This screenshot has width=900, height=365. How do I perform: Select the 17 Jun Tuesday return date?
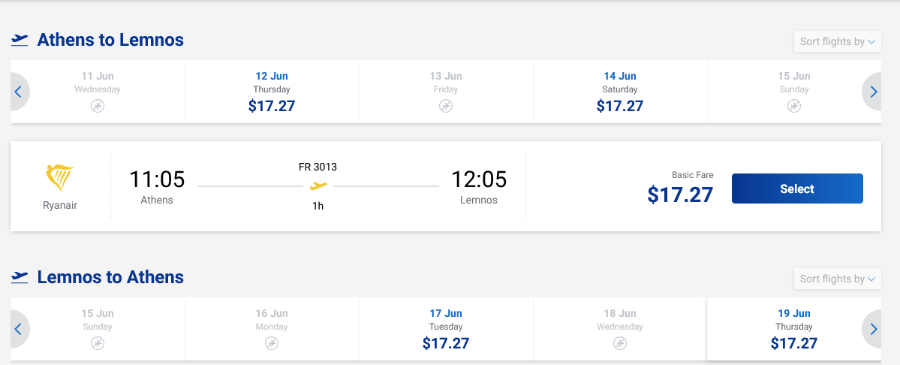point(446,329)
